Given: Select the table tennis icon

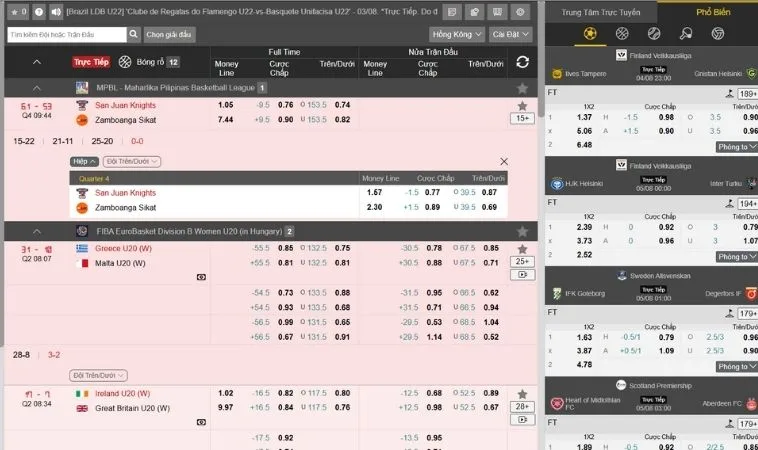Looking at the screenshot, I should coord(686,33).
